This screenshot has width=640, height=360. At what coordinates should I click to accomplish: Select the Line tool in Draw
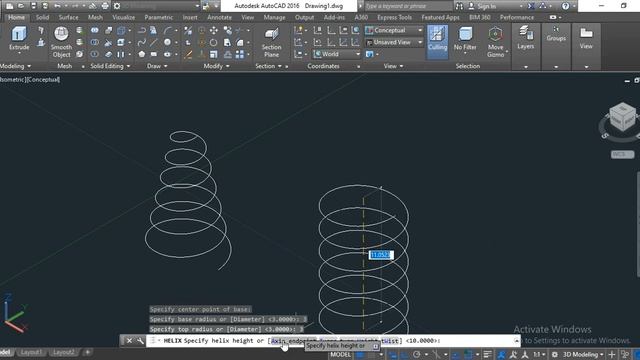(x=153, y=42)
